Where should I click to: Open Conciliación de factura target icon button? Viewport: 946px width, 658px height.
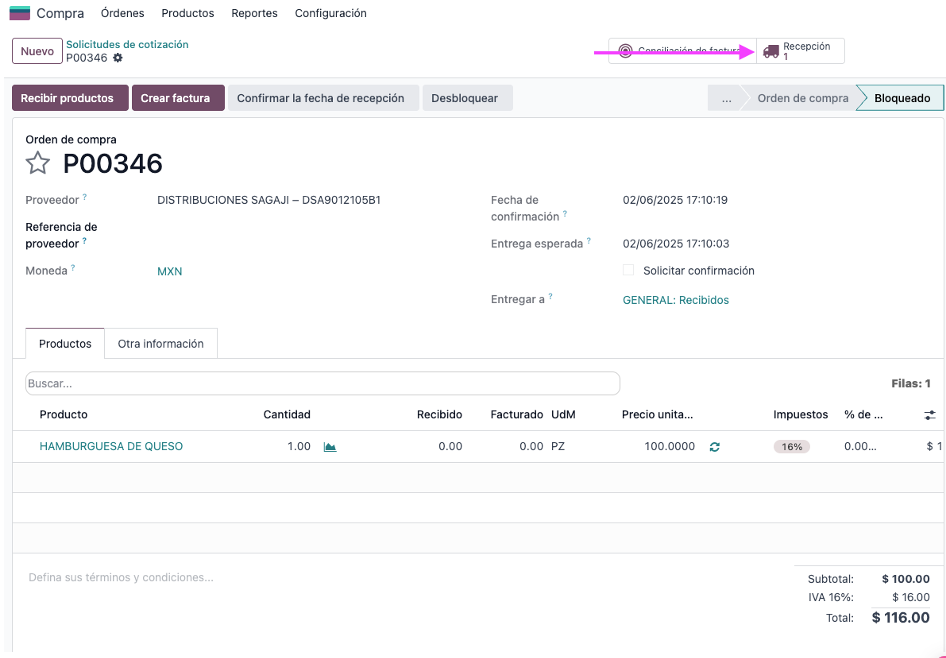[x=682, y=51]
